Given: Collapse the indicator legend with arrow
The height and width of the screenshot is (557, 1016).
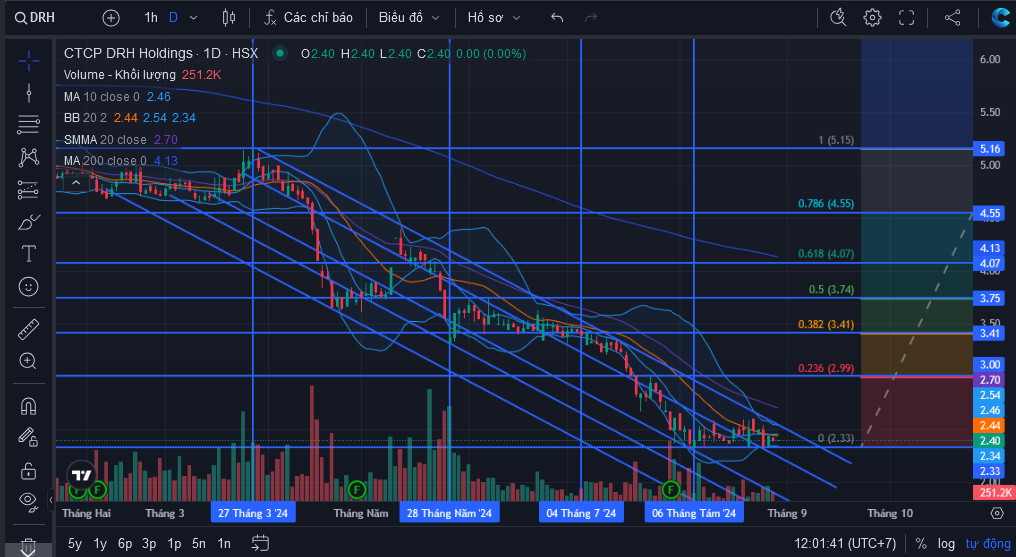Looking at the screenshot, I should point(76,183).
